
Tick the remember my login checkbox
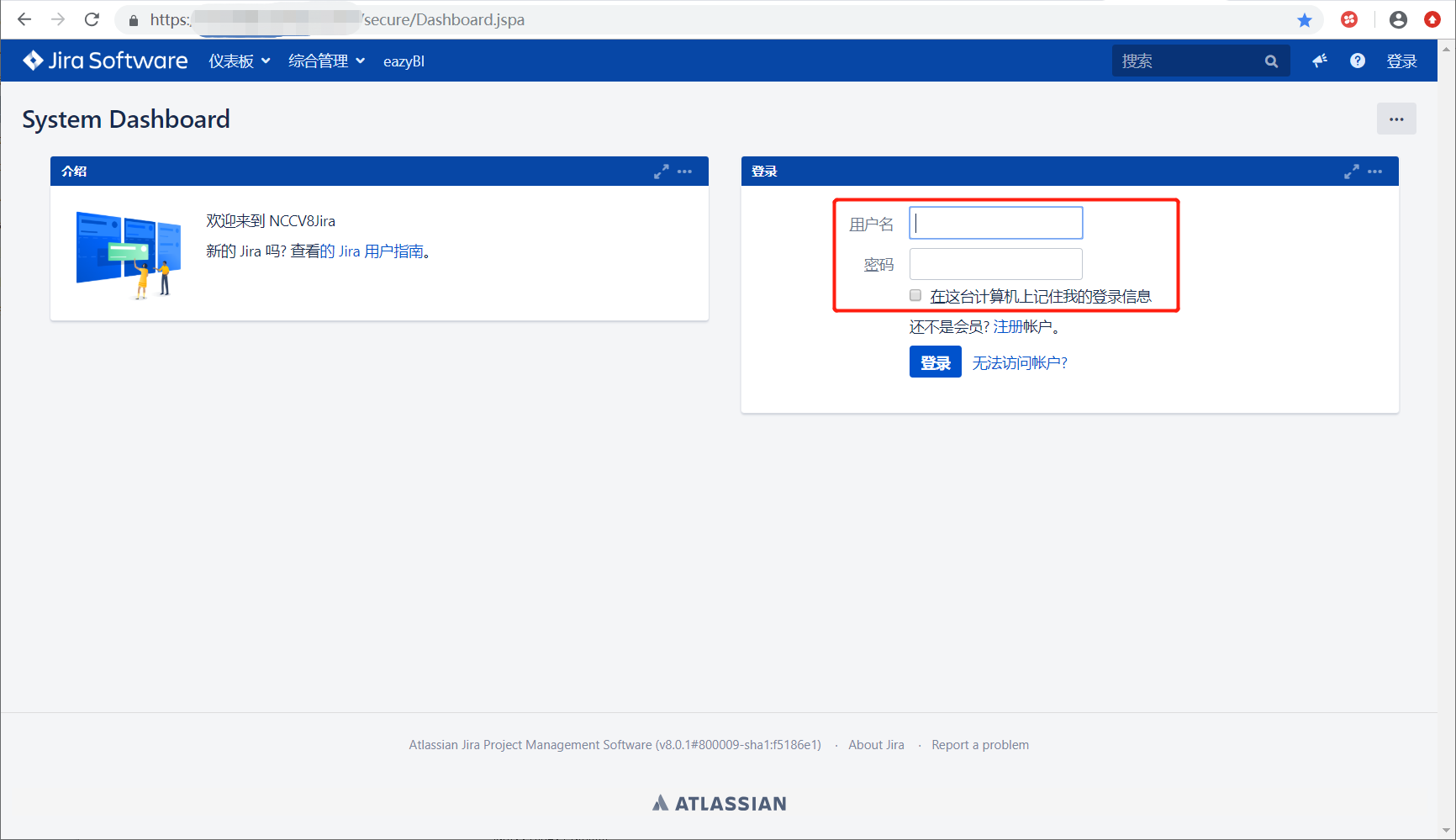[x=915, y=295]
